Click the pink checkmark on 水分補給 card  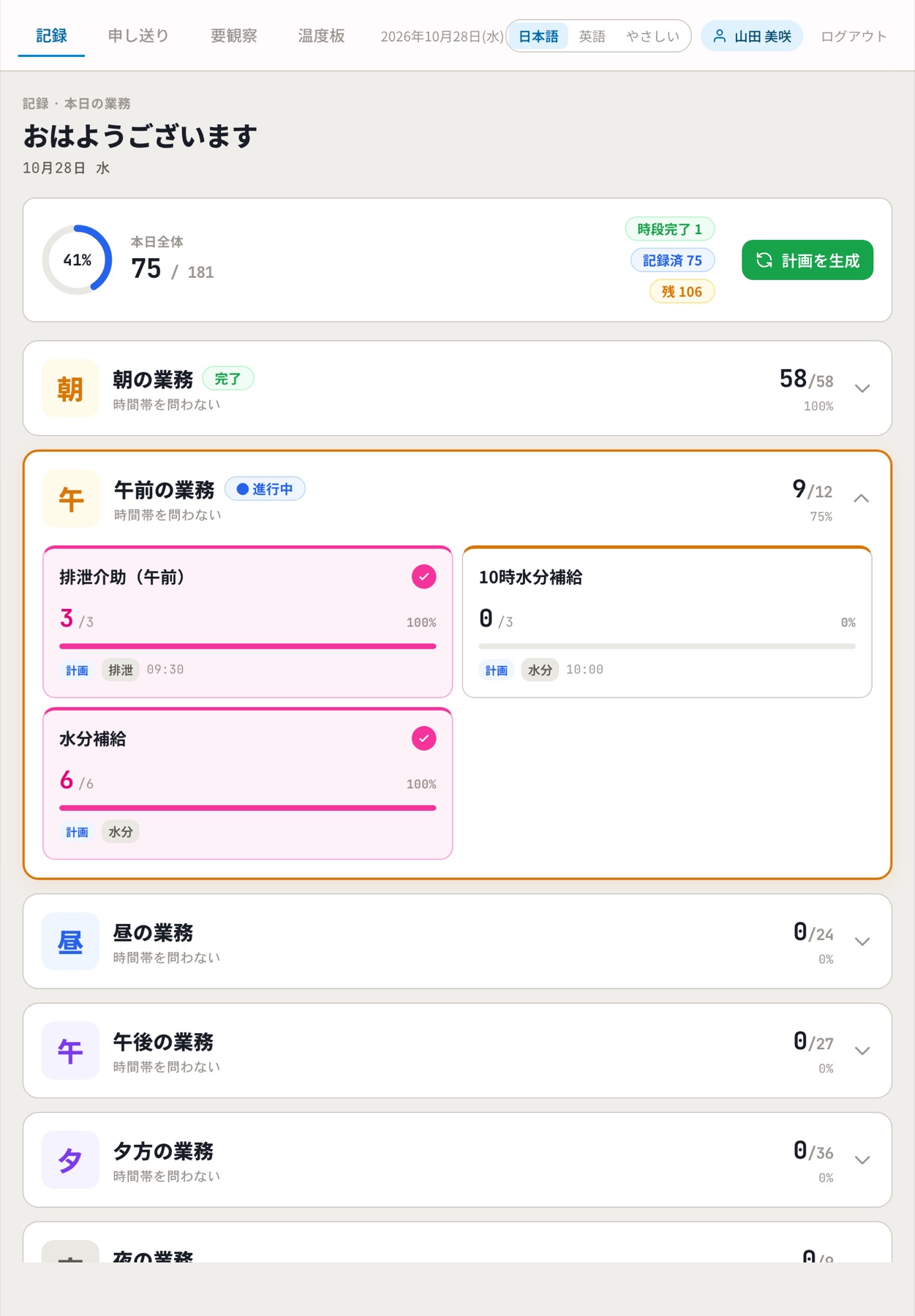[x=424, y=738]
